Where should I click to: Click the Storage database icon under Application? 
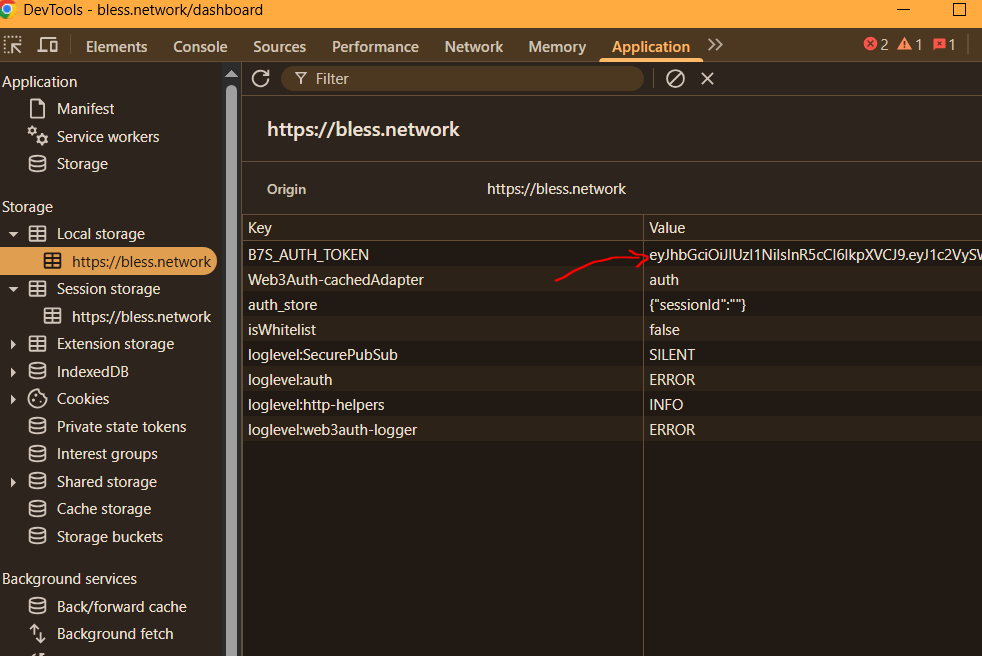click(38, 164)
